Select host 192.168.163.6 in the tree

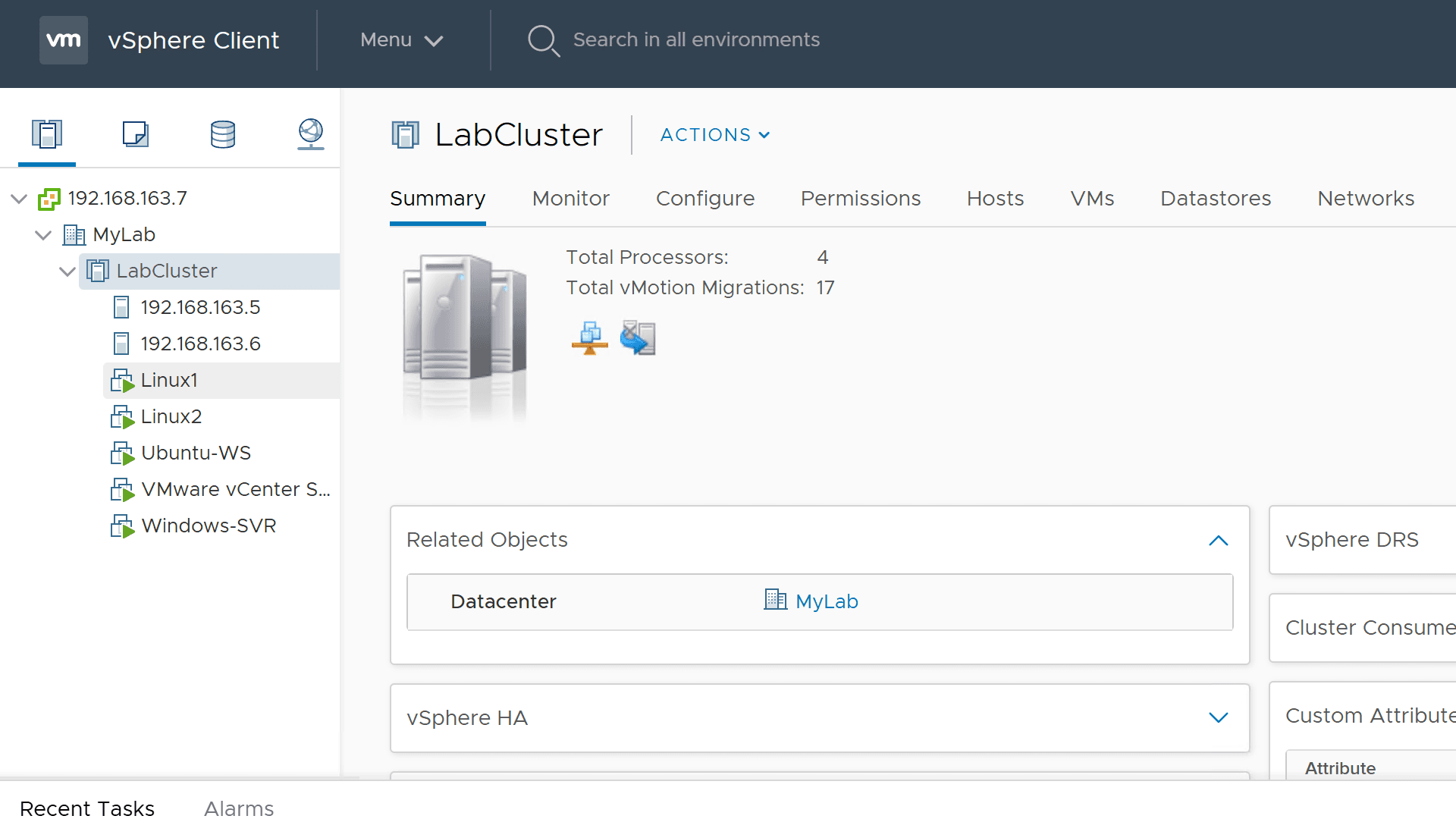coord(200,344)
